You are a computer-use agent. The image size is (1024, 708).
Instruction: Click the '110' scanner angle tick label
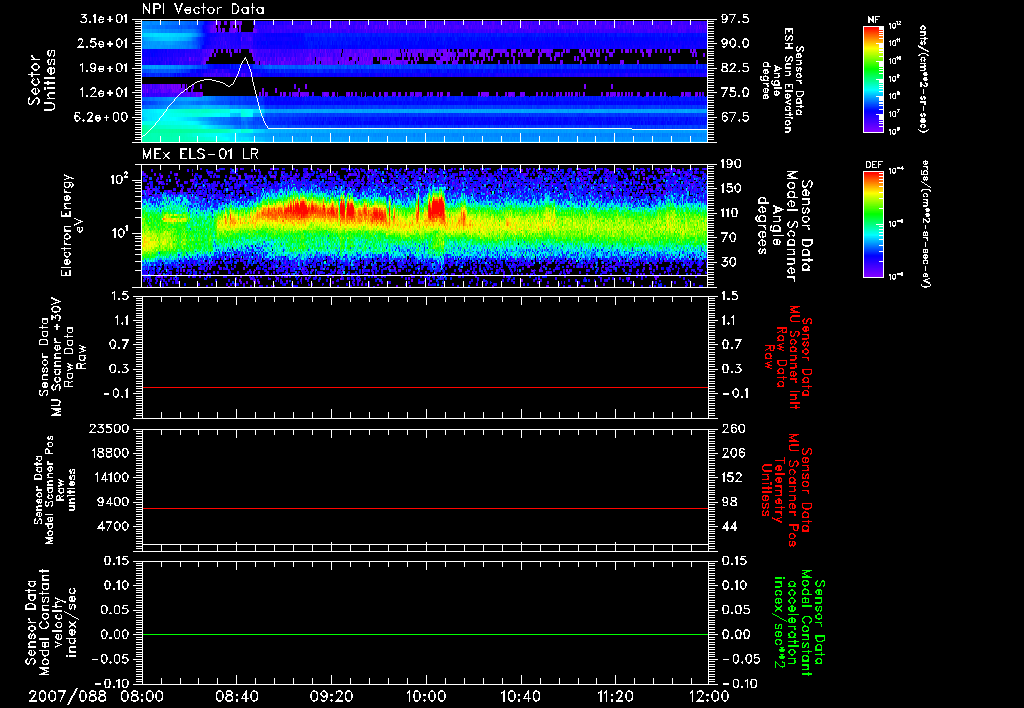[731, 213]
